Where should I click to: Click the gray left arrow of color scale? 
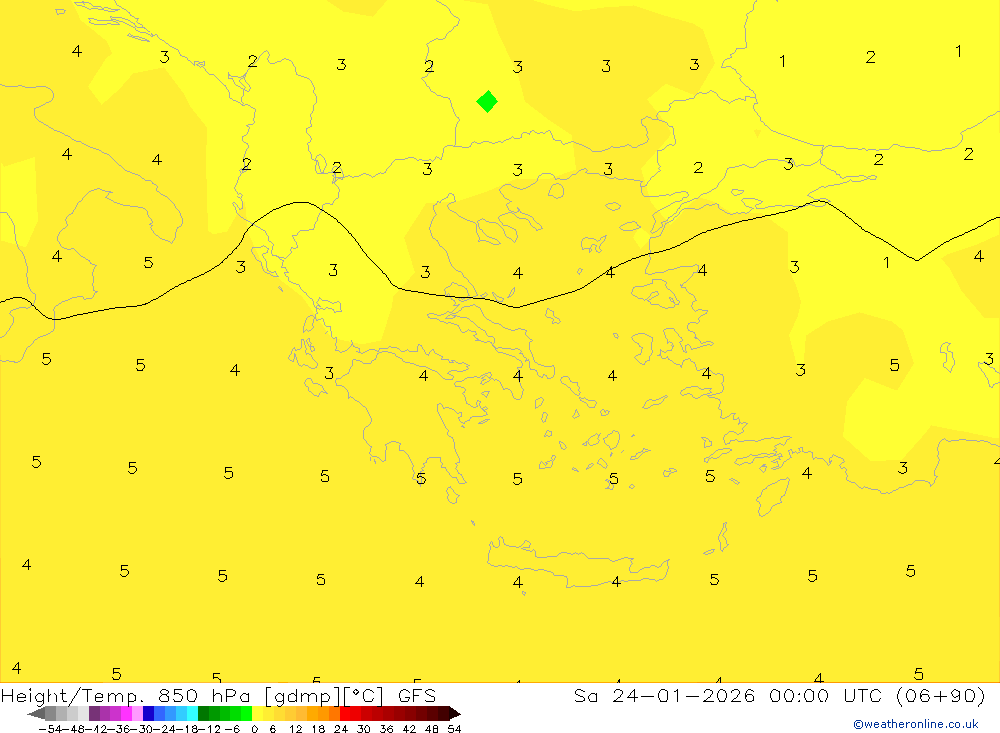[36, 713]
